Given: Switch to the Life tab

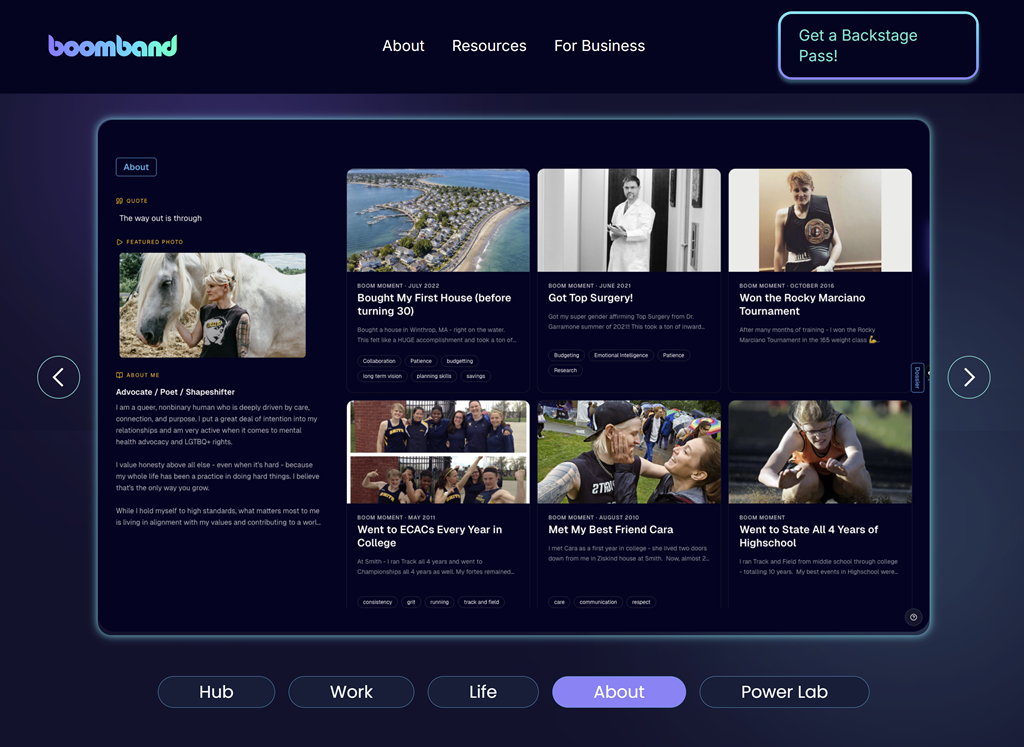Looking at the screenshot, I should pos(483,692).
